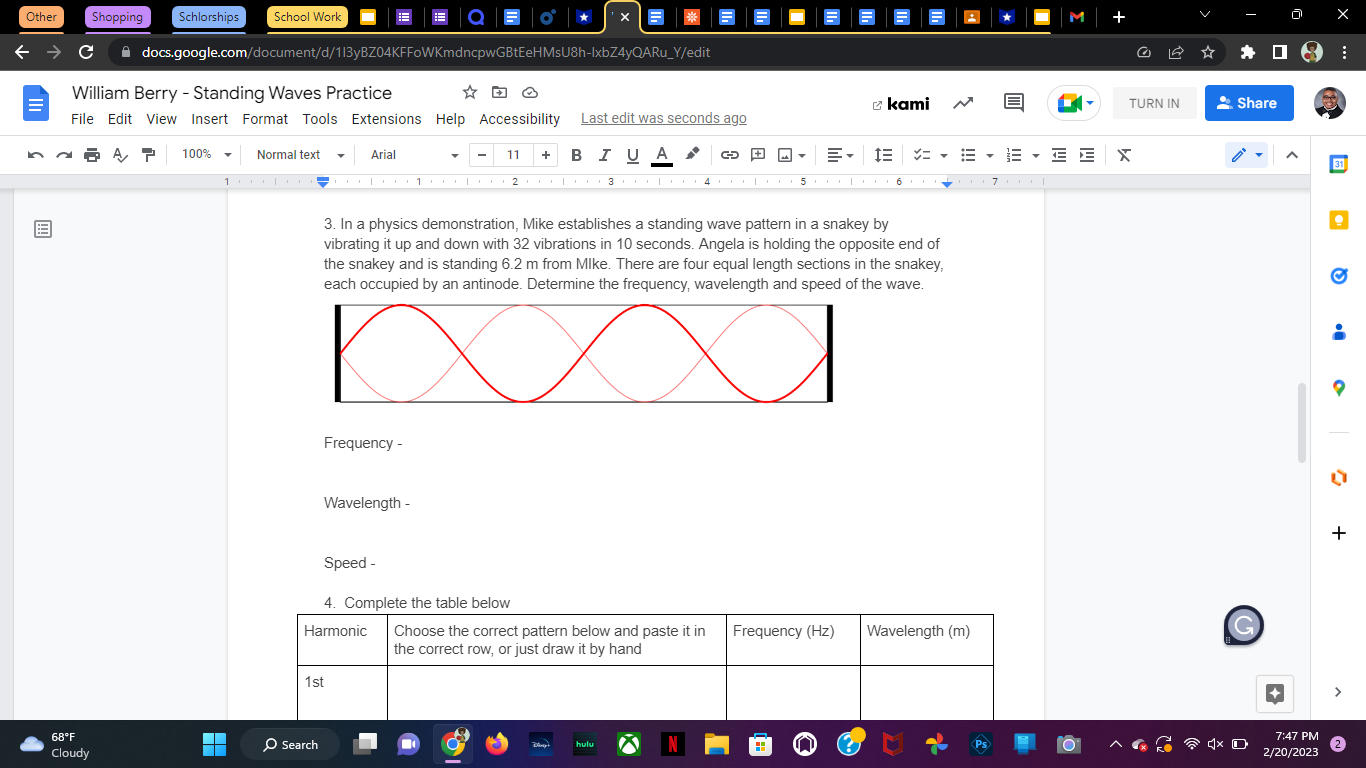The height and width of the screenshot is (768, 1366).
Task: Hide the menus with the up chevron
Action: pos(1291,155)
